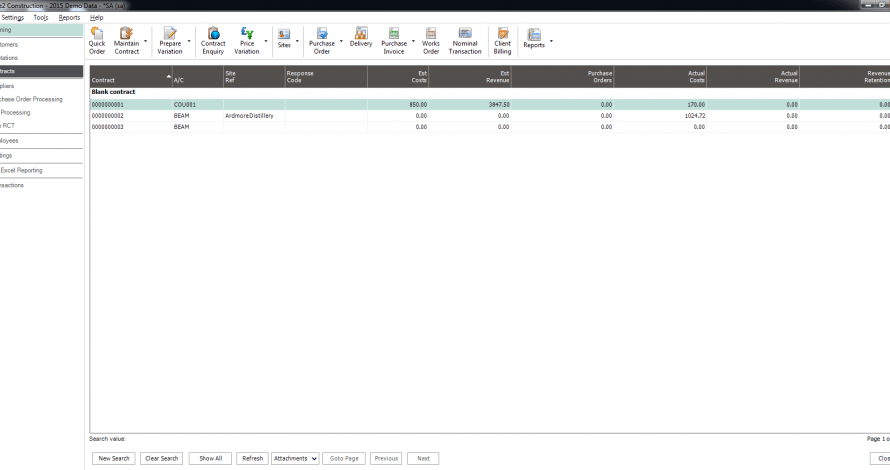Screen dimensions: 890x470
Task: Launch Prepare Variation
Action: coord(170,41)
